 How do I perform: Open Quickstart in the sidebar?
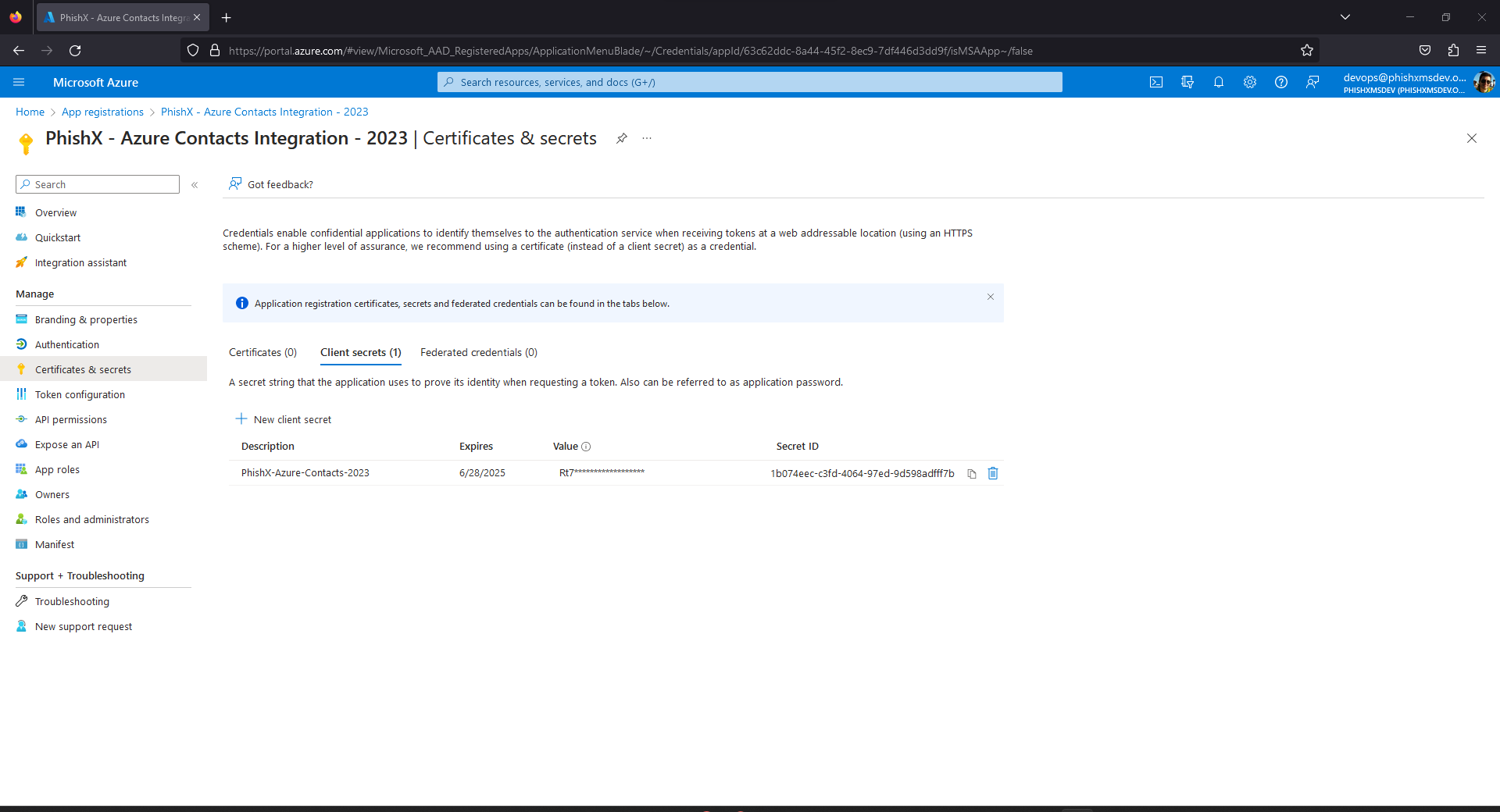tap(58, 237)
